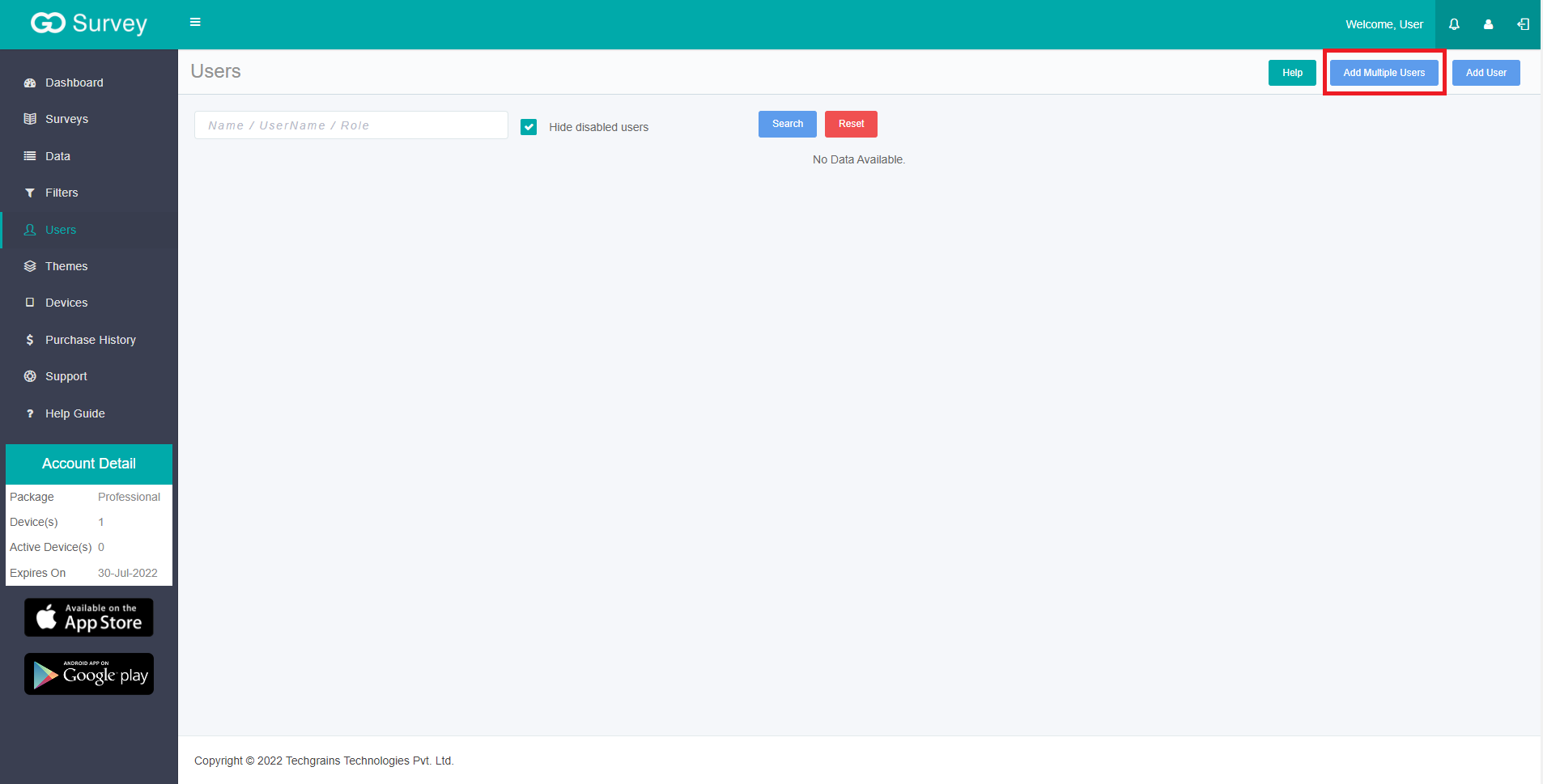
Task: Click the notification bell icon
Action: pyautogui.click(x=1454, y=24)
